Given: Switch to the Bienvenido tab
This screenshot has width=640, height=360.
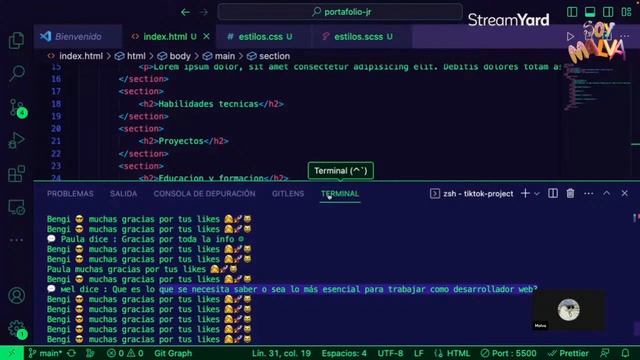Looking at the screenshot, I should click(x=78, y=37).
